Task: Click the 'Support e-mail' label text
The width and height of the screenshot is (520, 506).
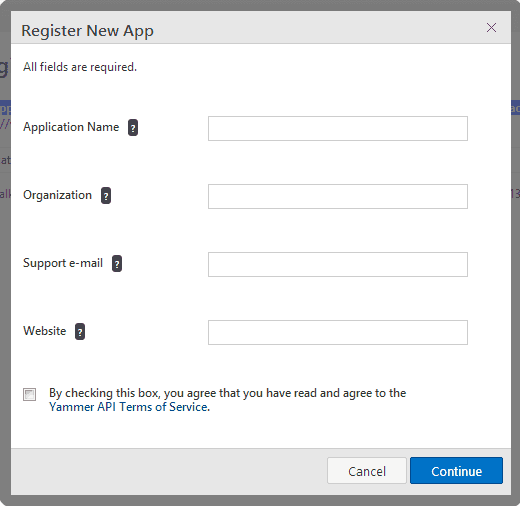Action: pos(63,263)
